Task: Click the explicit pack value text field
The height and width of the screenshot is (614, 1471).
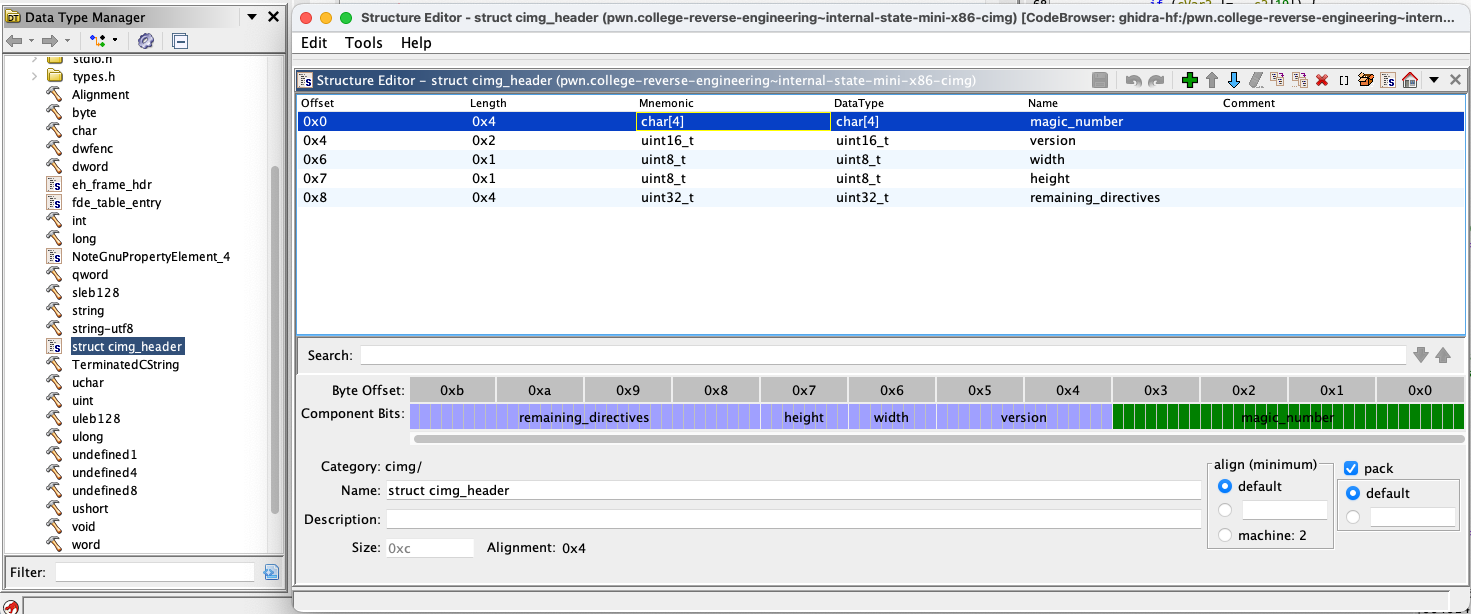Action: 1412,517
